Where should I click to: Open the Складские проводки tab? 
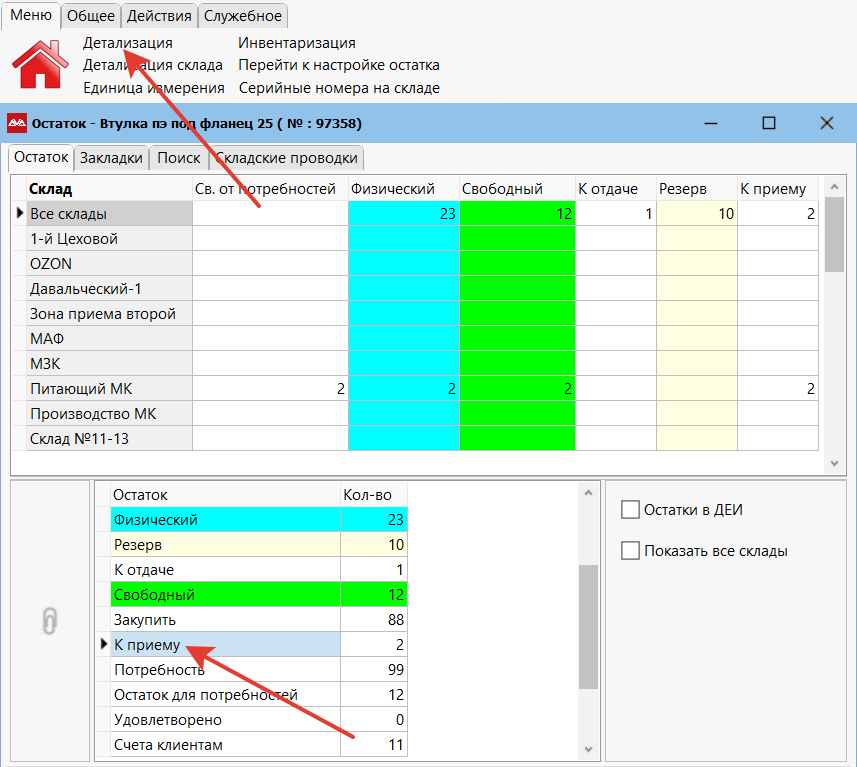click(x=287, y=158)
